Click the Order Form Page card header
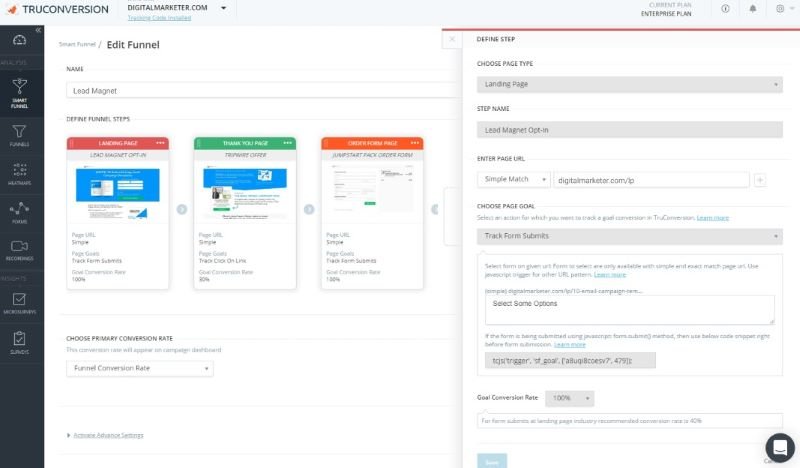The width and height of the screenshot is (800, 468). click(x=372, y=143)
